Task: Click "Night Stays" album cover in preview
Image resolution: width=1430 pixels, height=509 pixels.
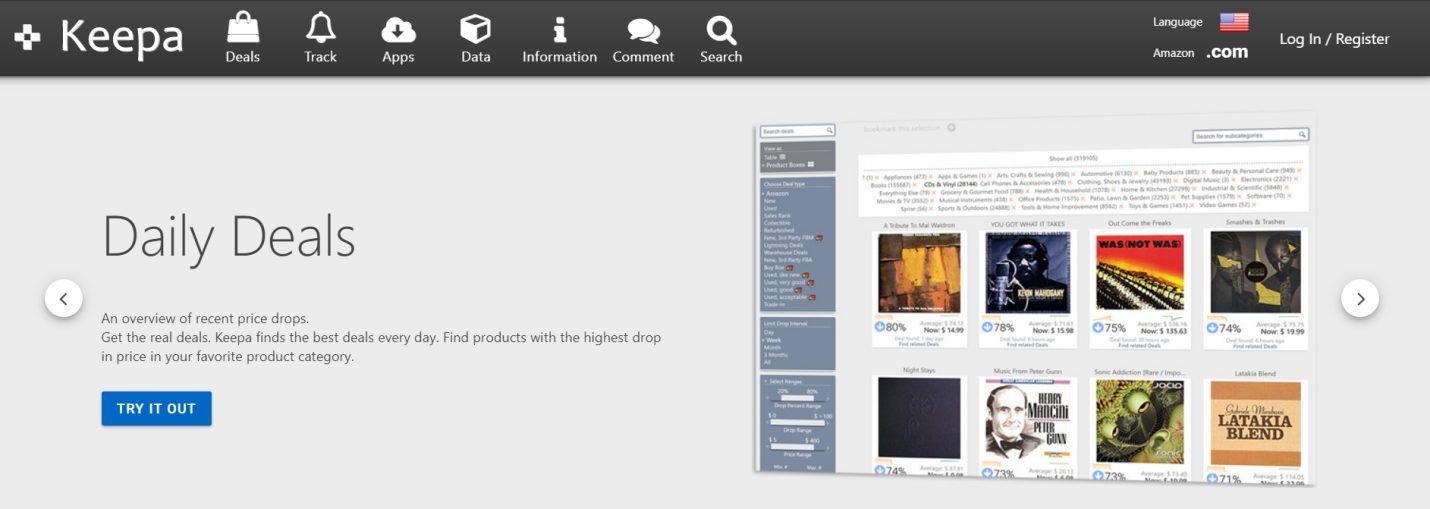Action: point(918,420)
